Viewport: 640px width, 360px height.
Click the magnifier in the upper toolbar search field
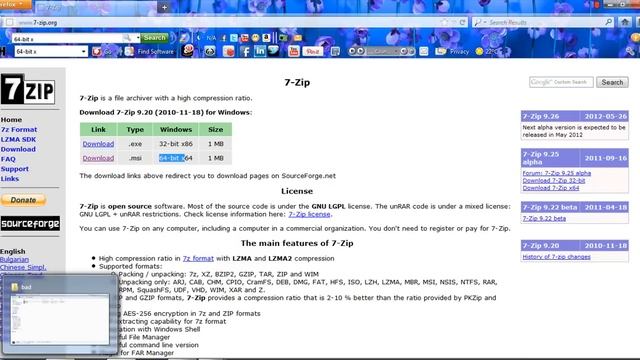127,38
